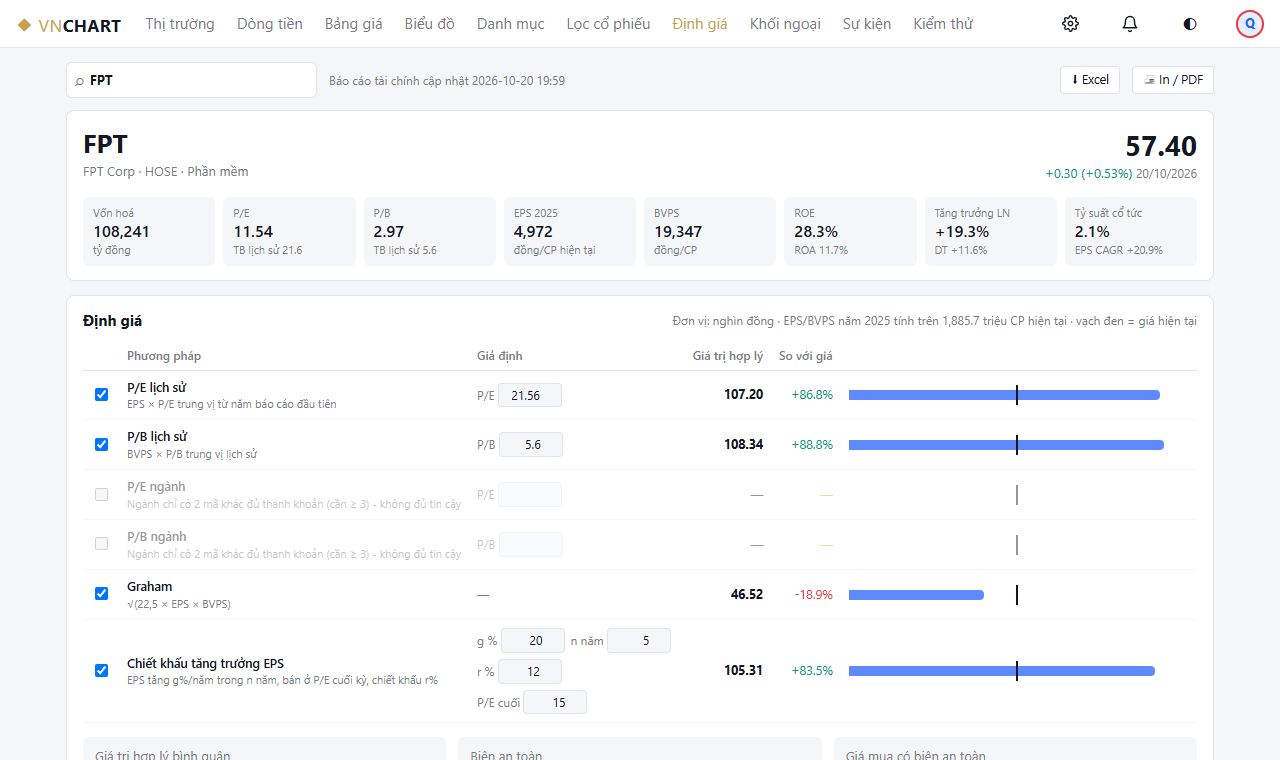Uncheck the P/E lịch sử method
Viewport: 1280px width, 760px height.
(x=101, y=395)
